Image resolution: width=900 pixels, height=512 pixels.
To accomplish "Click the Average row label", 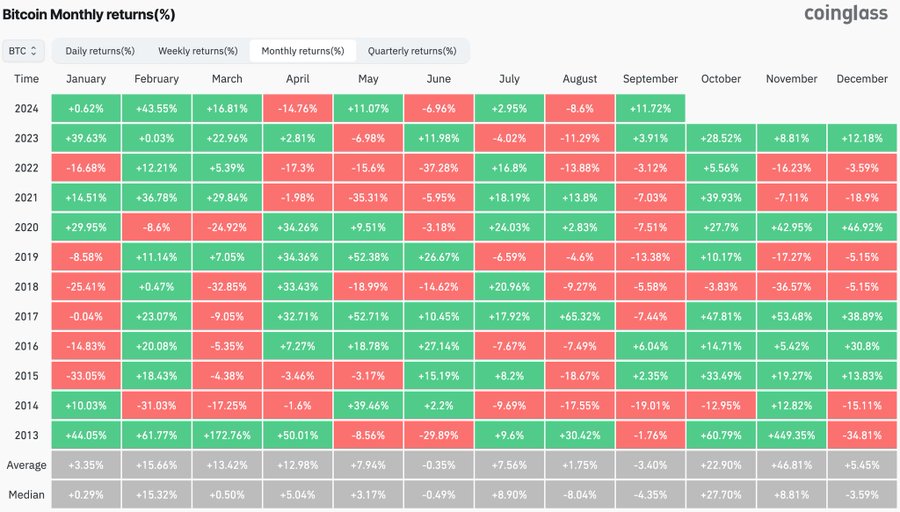I will pyautogui.click(x=27, y=466).
